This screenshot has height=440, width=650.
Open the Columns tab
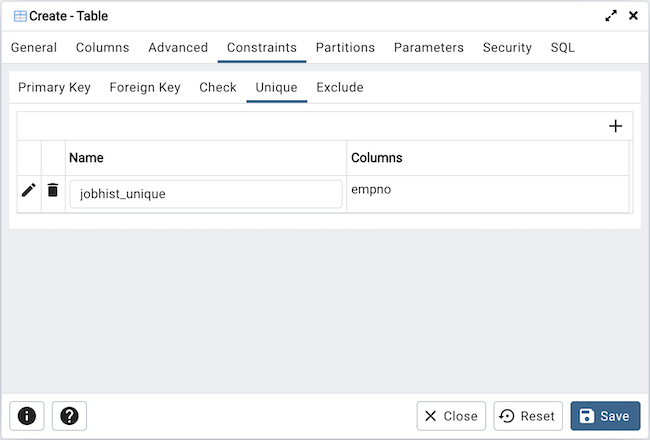[x=102, y=47]
